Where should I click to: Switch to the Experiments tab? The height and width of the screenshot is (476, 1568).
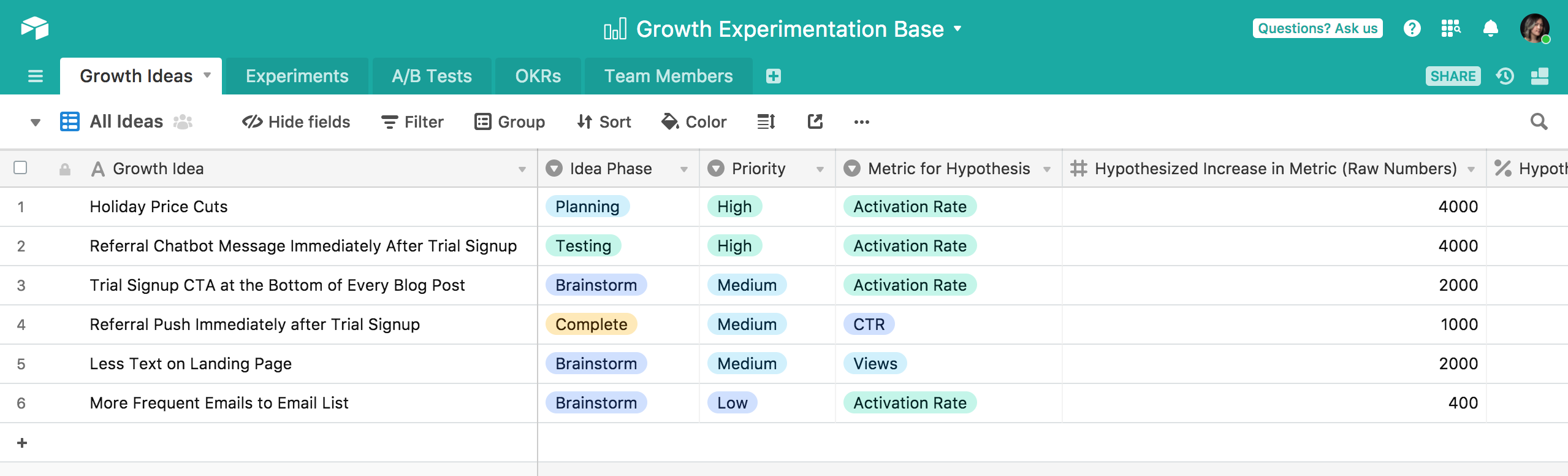pos(297,76)
